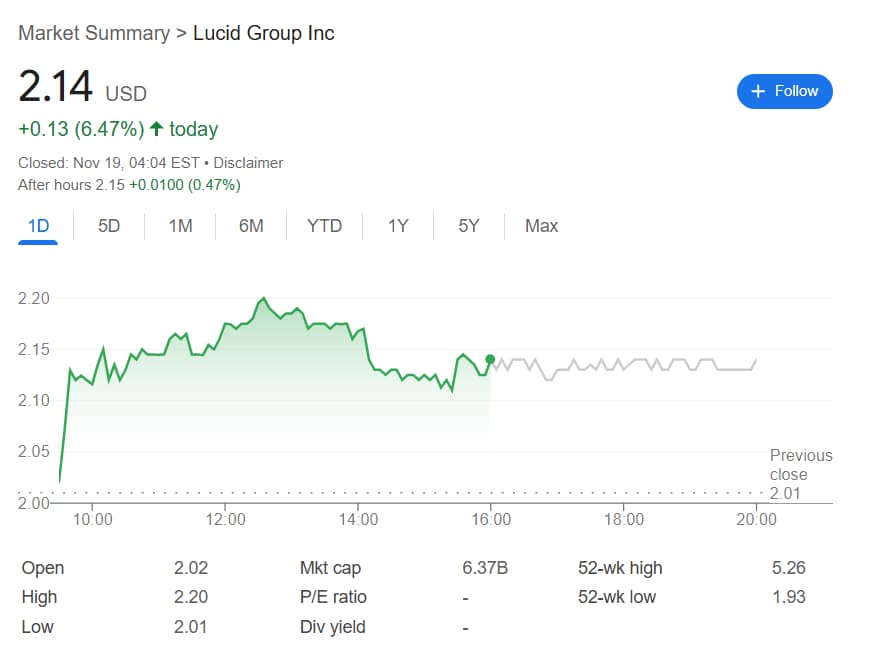
Task: Open the 1M chart tab
Action: click(x=180, y=226)
